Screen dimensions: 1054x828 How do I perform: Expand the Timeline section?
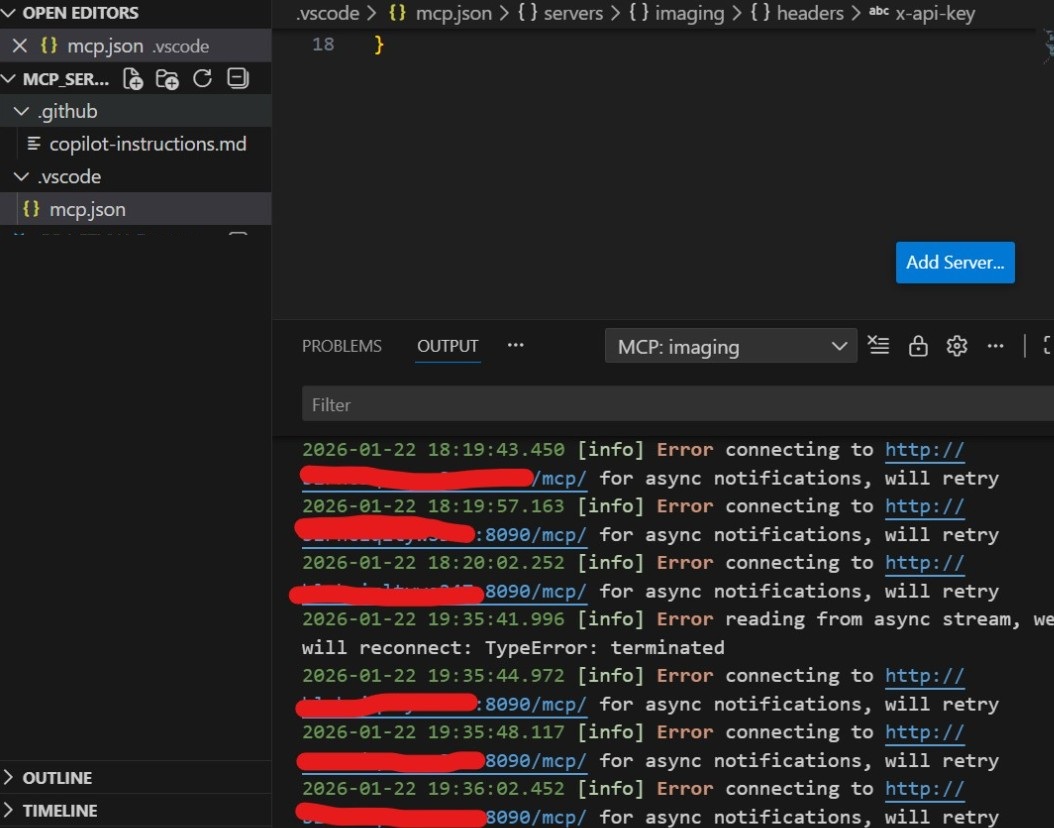[59, 811]
